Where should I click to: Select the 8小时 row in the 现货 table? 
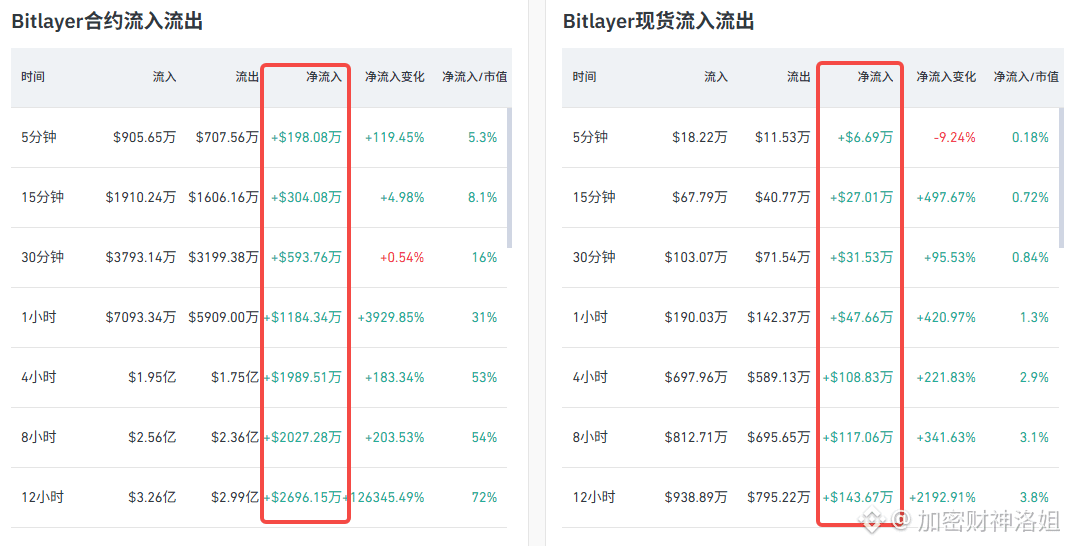click(x=811, y=437)
